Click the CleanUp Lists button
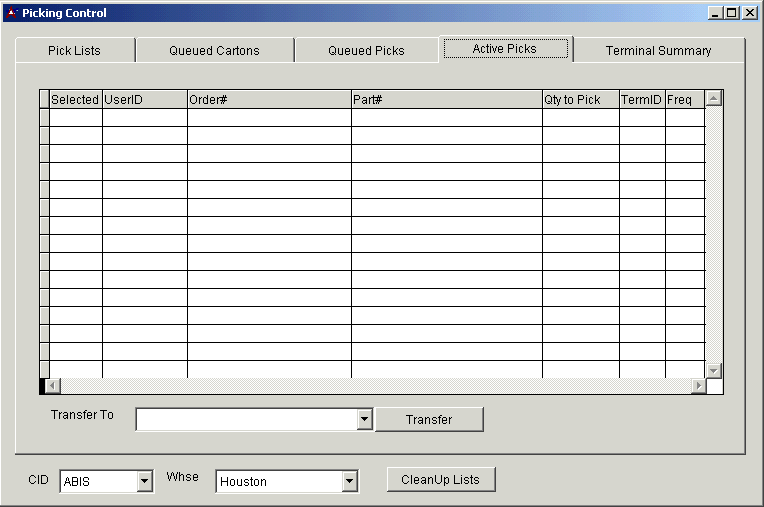The width and height of the screenshot is (764, 507). click(440, 480)
